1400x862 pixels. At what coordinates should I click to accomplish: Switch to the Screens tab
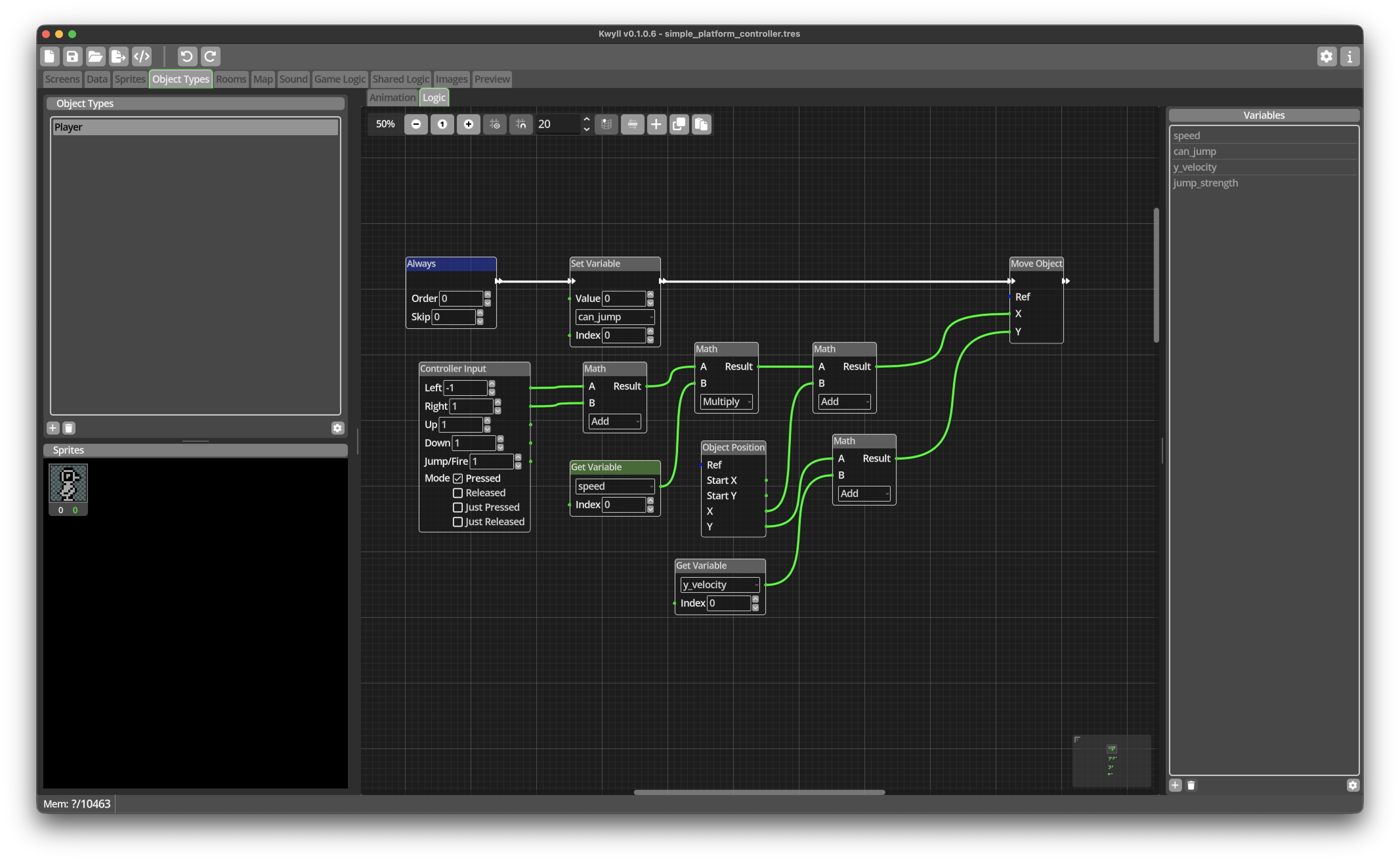point(62,79)
